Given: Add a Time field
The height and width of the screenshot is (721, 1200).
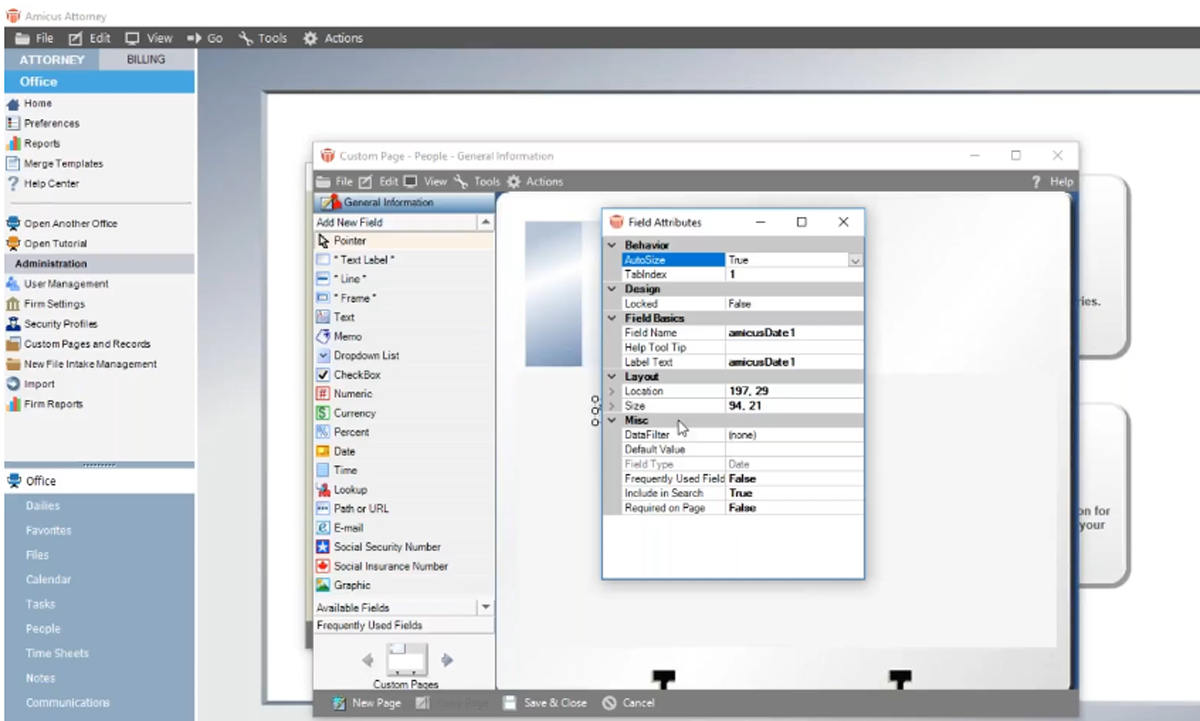Looking at the screenshot, I should [404, 470].
